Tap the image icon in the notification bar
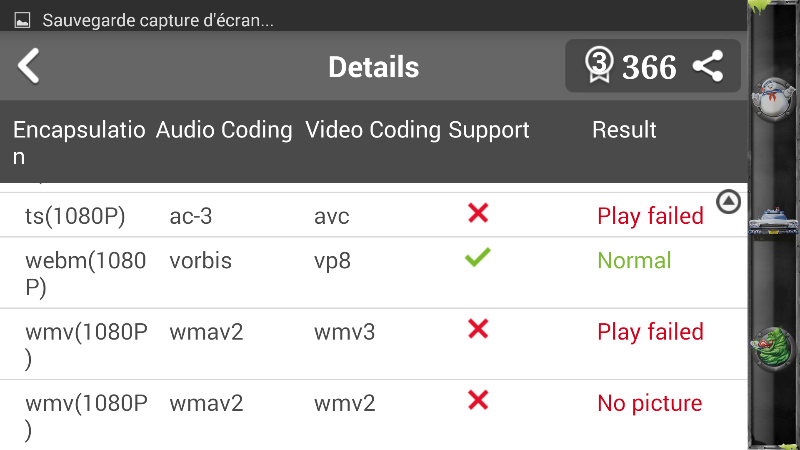 pos(23,19)
